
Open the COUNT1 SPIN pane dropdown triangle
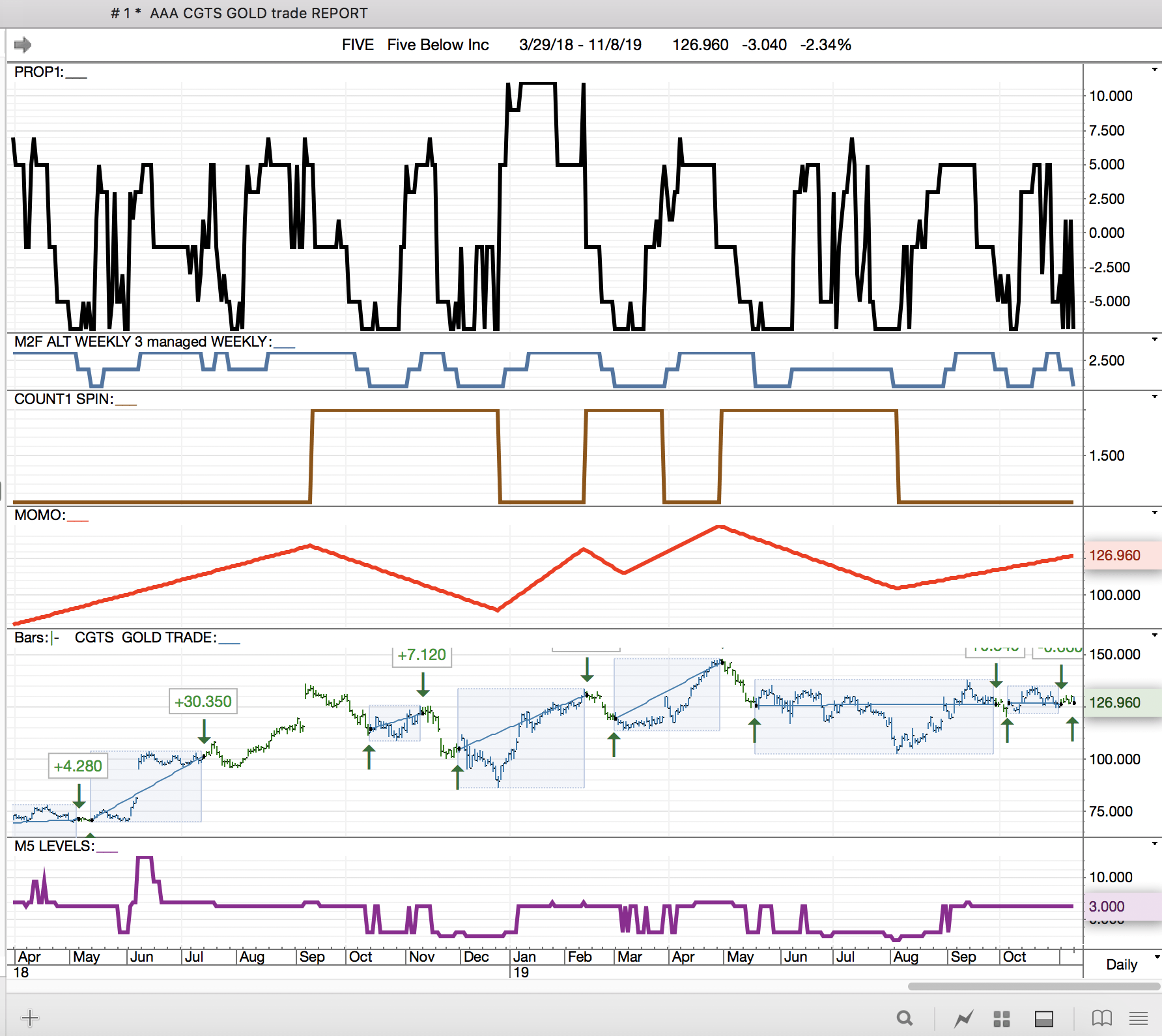(x=1154, y=397)
